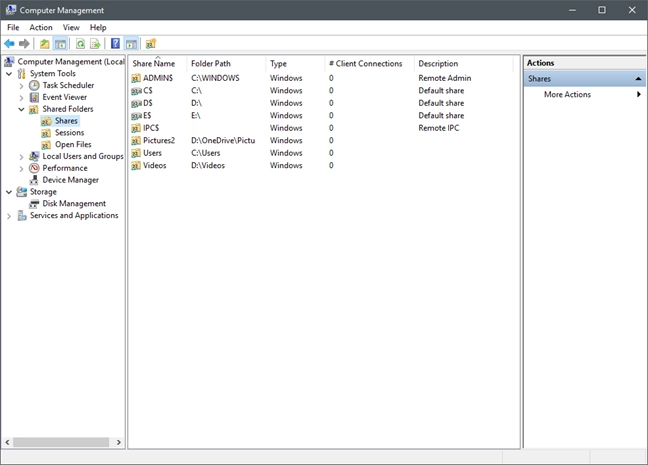Click the Forward arrow in toolbar

point(24,43)
